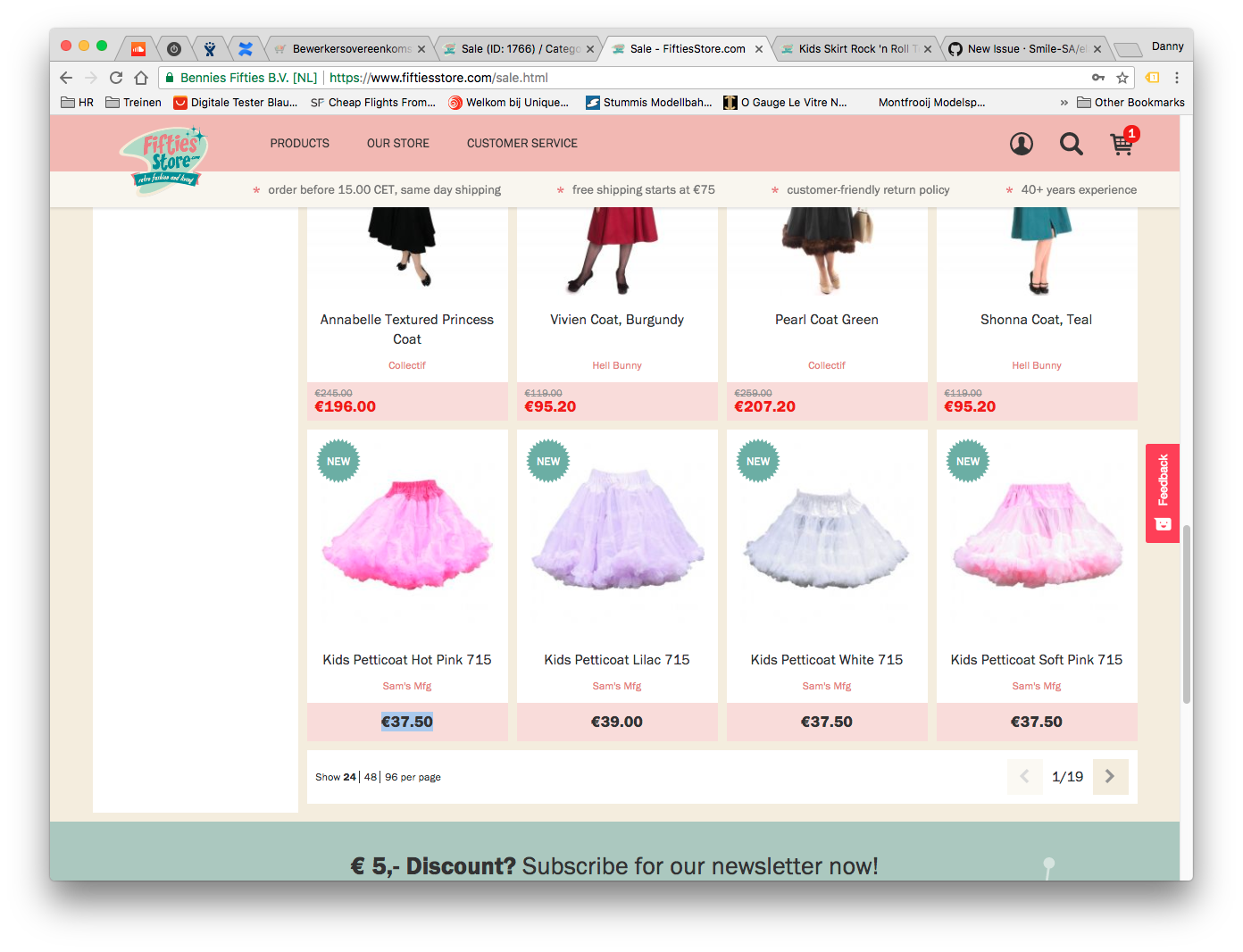Viewport: 1243px width, 952px height.
Task: Open Annabelle Textured Princess Coat title
Action: (x=407, y=330)
